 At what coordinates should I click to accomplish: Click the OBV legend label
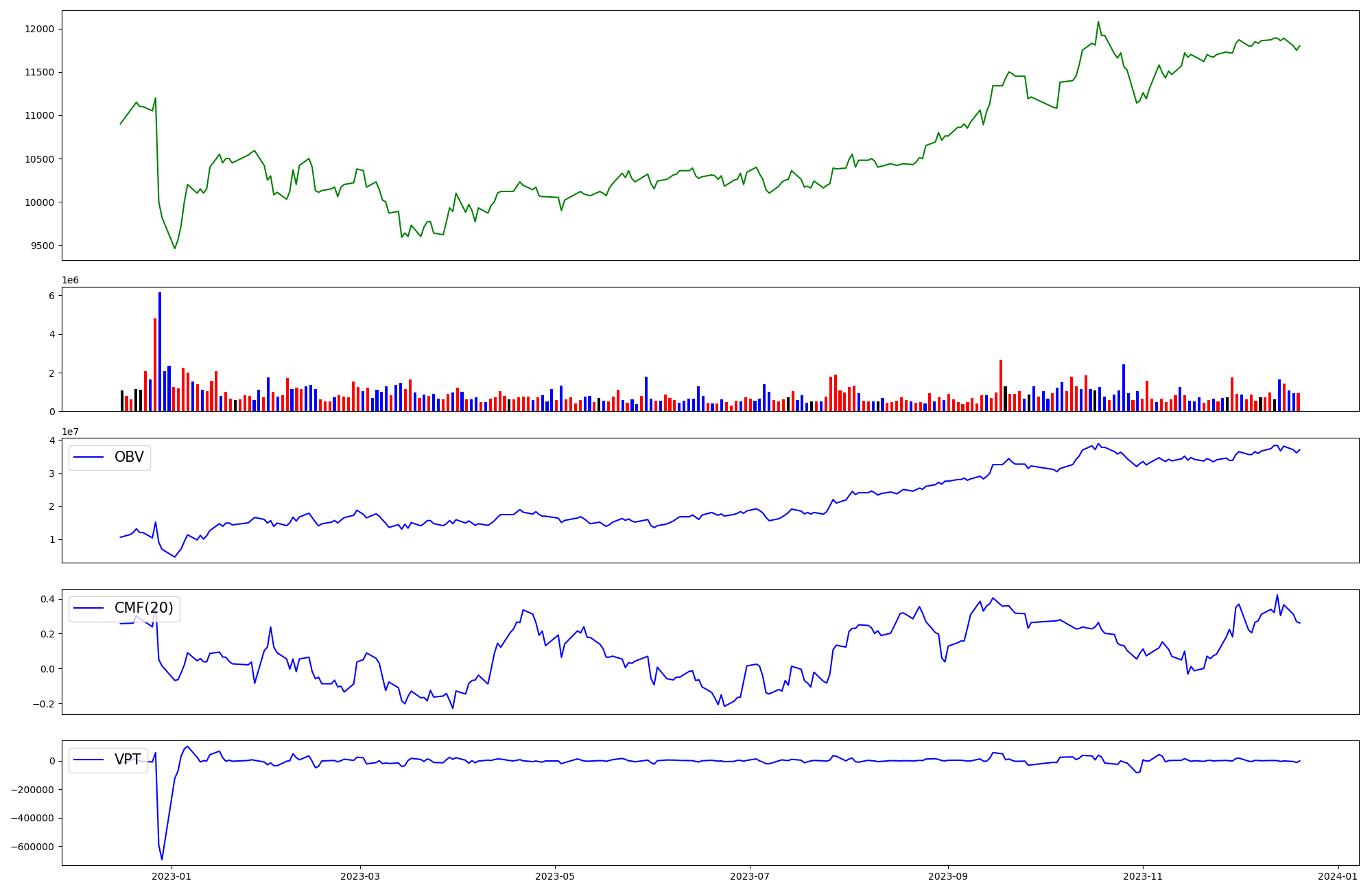pyautogui.click(x=129, y=458)
